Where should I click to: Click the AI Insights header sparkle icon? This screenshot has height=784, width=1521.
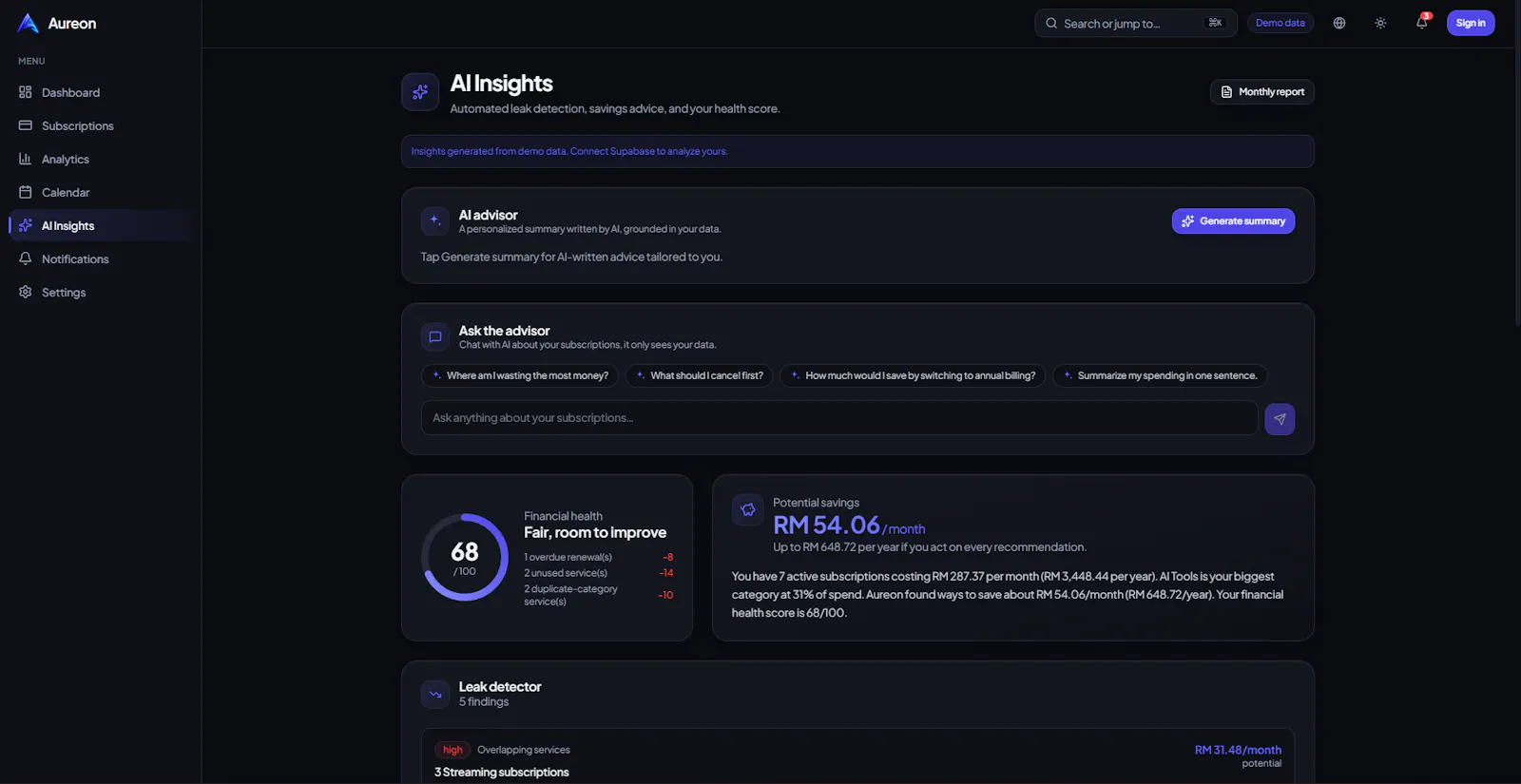[420, 92]
